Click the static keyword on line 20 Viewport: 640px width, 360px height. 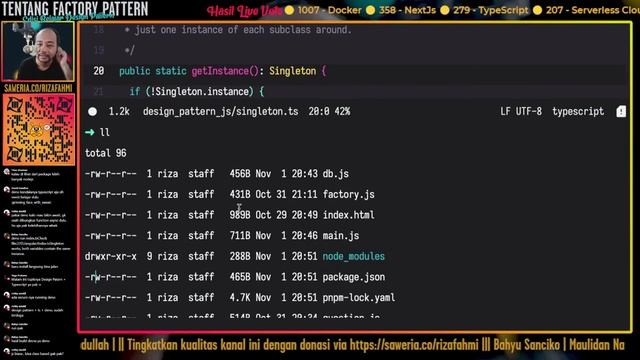171,71
